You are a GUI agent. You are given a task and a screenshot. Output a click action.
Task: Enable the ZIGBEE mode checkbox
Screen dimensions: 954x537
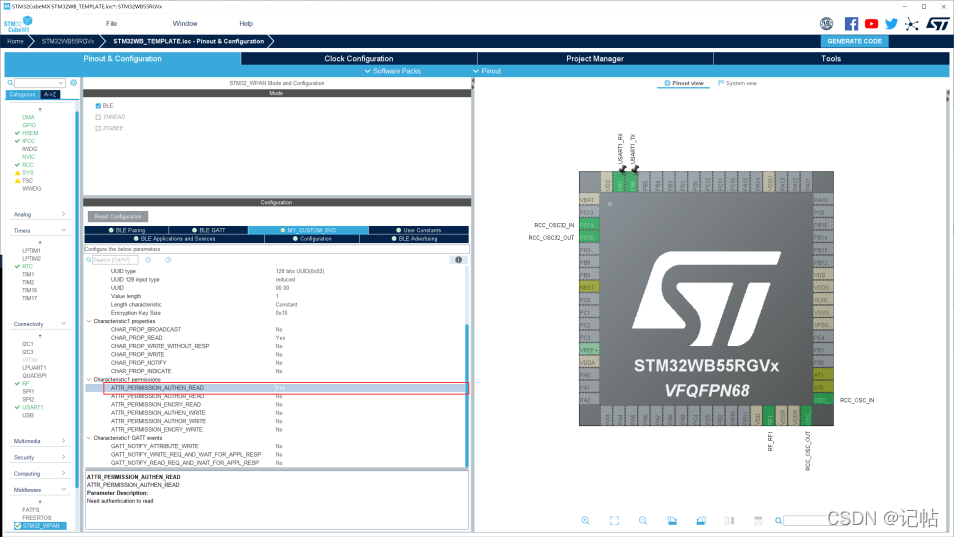point(98,128)
